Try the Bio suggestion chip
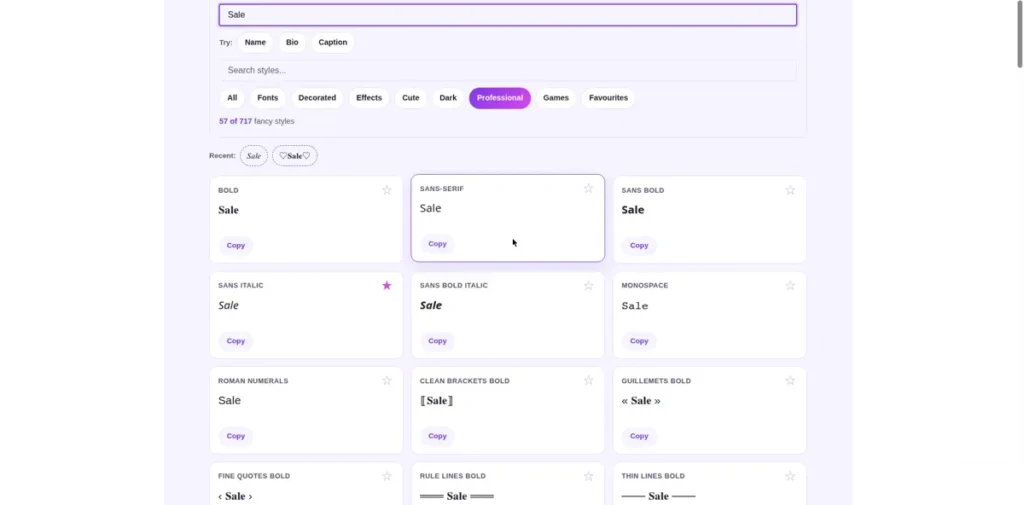The height and width of the screenshot is (505, 1024). 292,42
